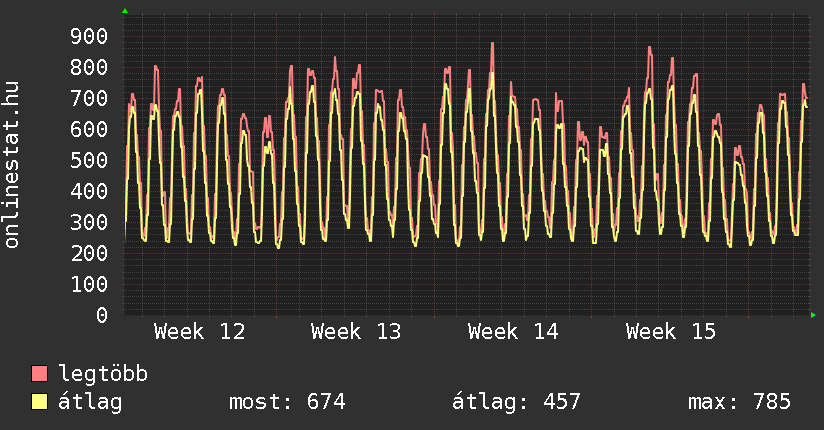Click the Week 12 axis label
Viewport: 824px width, 430px height.
[200, 332]
